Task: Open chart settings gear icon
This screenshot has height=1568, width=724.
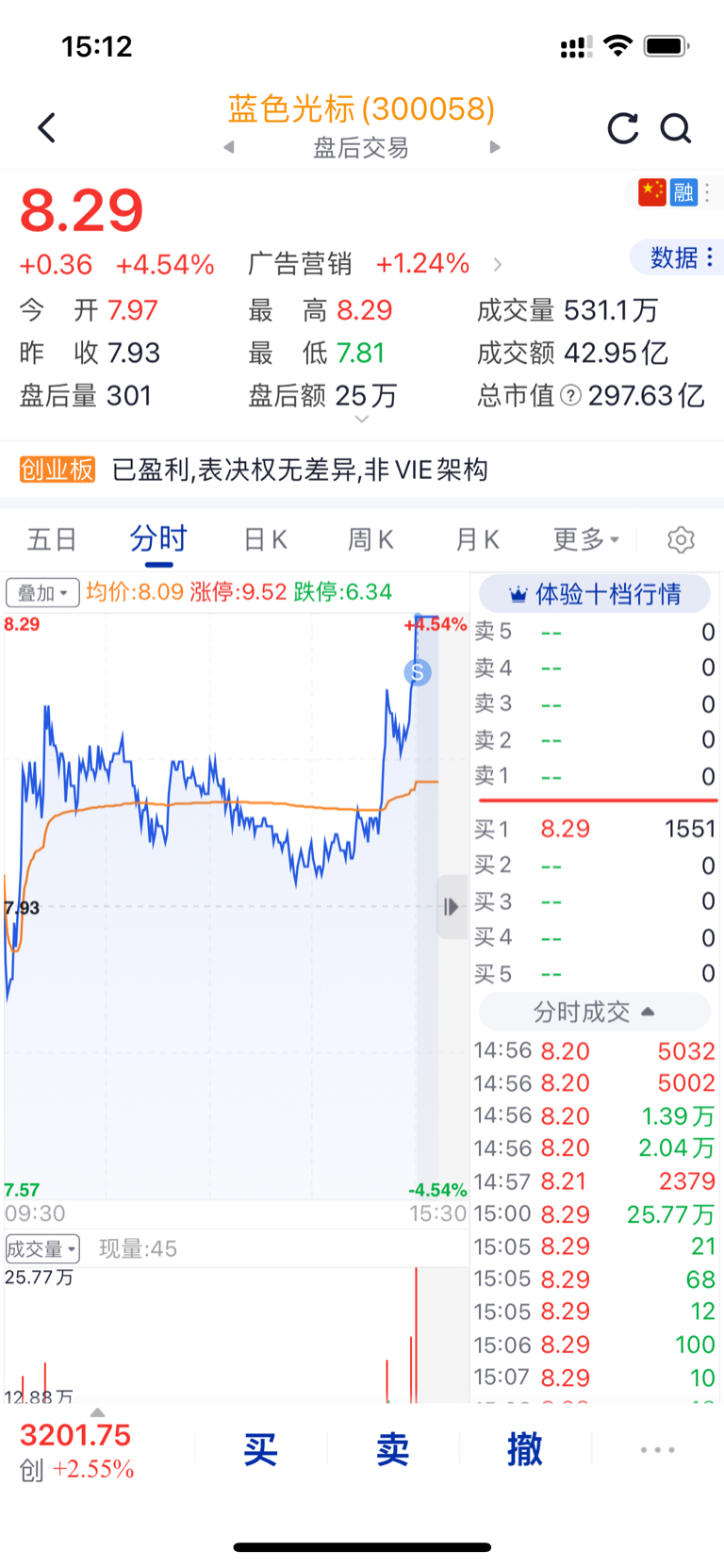Action: pyautogui.click(x=681, y=539)
